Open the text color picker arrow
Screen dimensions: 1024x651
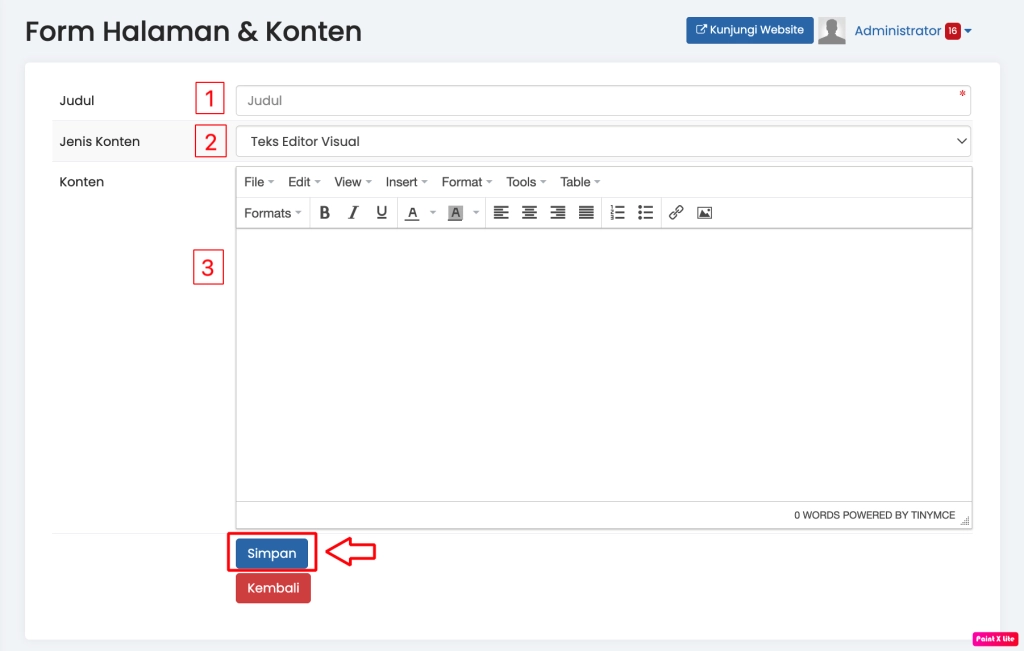(x=433, y=213)
